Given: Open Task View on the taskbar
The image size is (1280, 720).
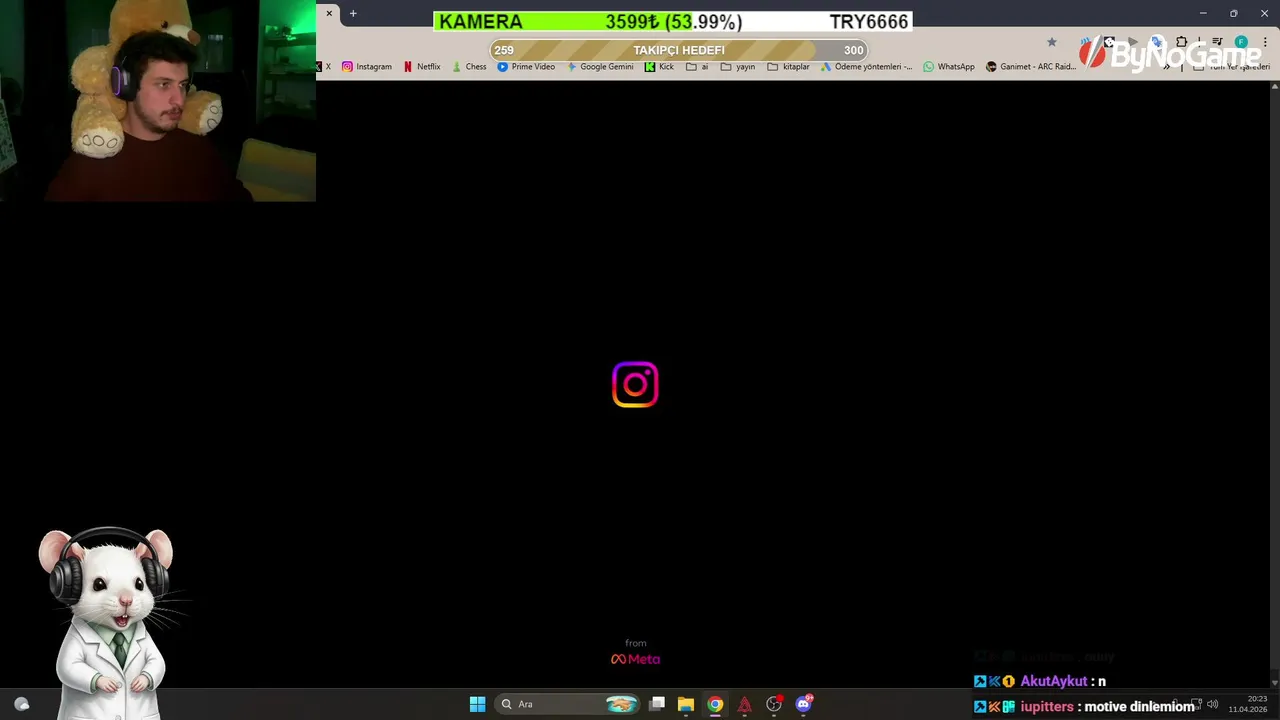Looking at the screenshot, I should pos(657,704).
